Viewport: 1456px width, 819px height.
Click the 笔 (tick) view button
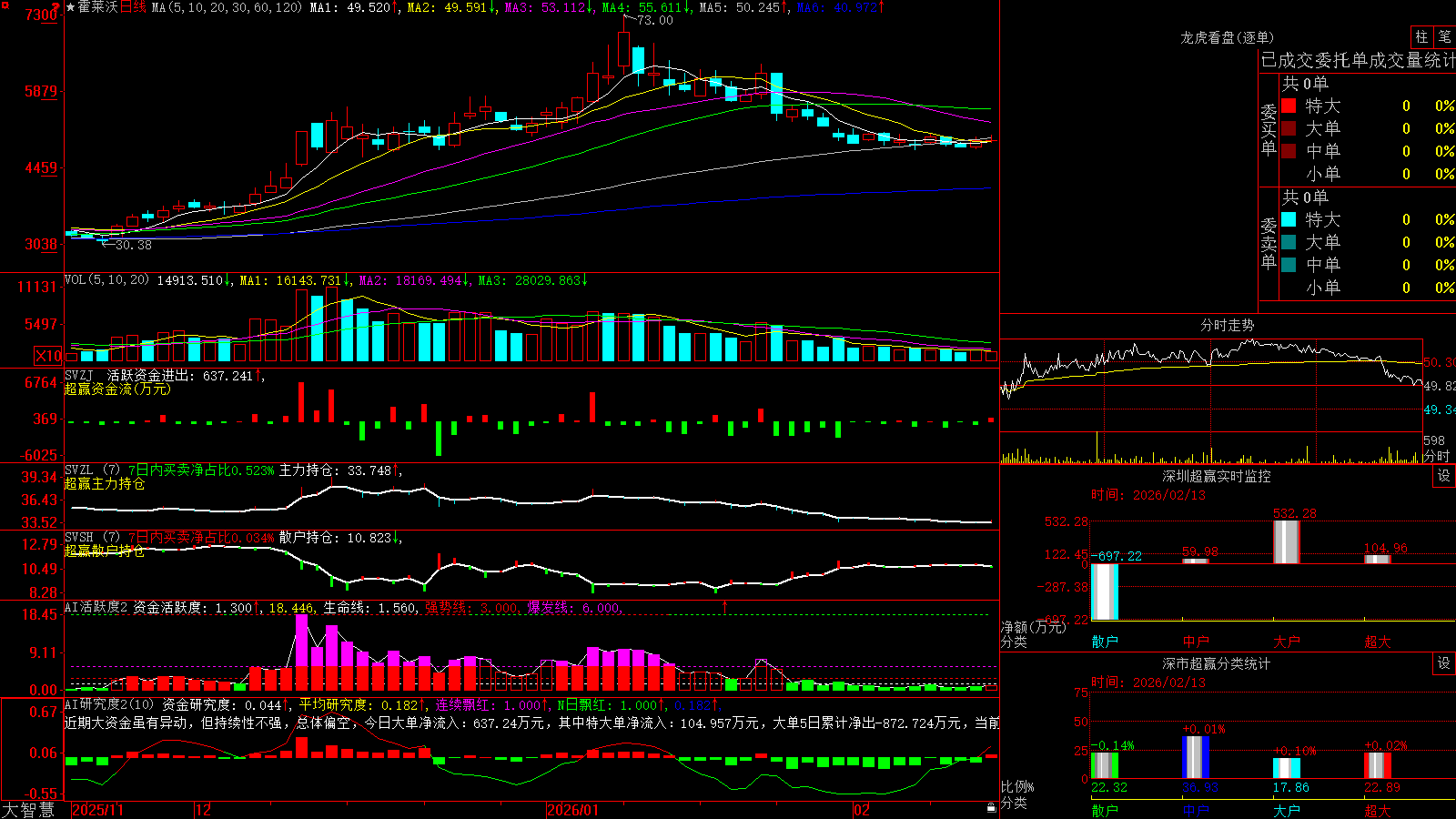pyautogui.click(x=1444, y=37)
